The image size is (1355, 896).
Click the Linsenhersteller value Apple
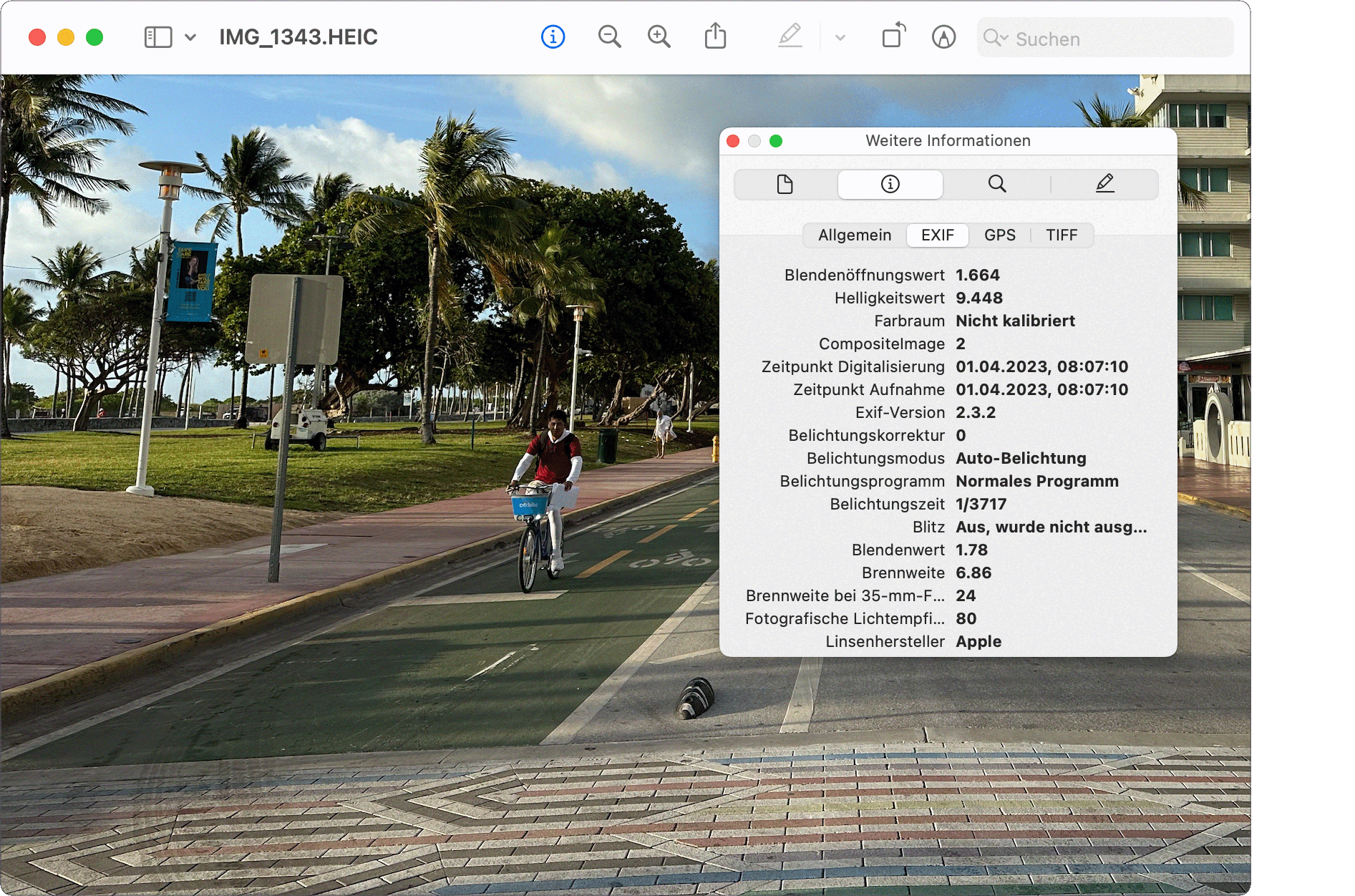pos(978,642)
